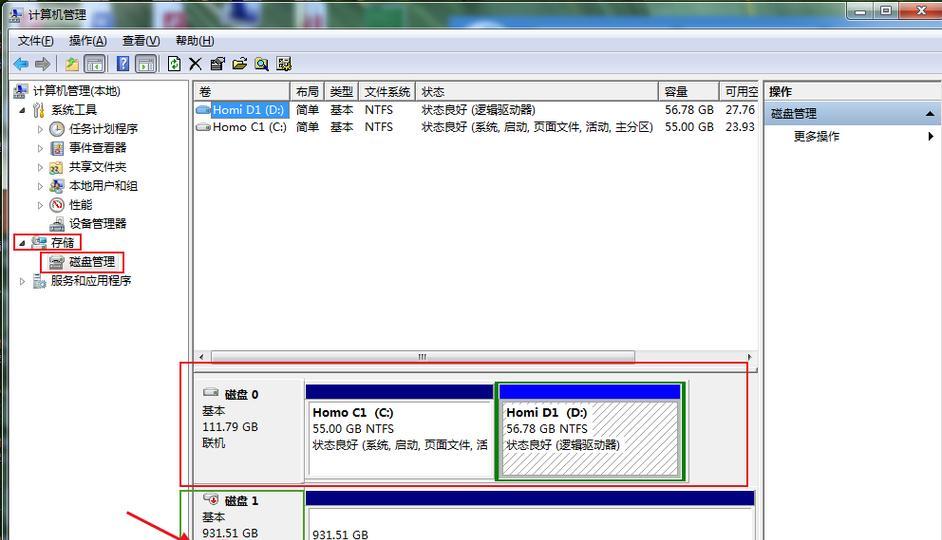The height and width of the screenshot is (540, 942).
Task: Click the Explore magnifier toolbar icon
Action: [x=261, y=64]
